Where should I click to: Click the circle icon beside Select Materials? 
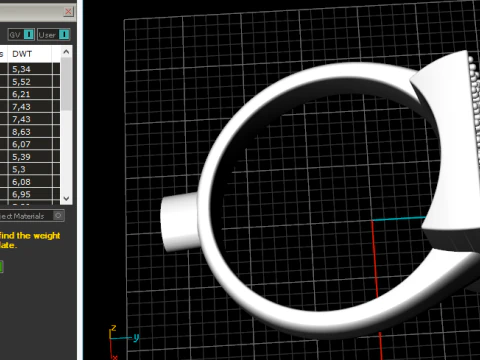pos(58,216)
